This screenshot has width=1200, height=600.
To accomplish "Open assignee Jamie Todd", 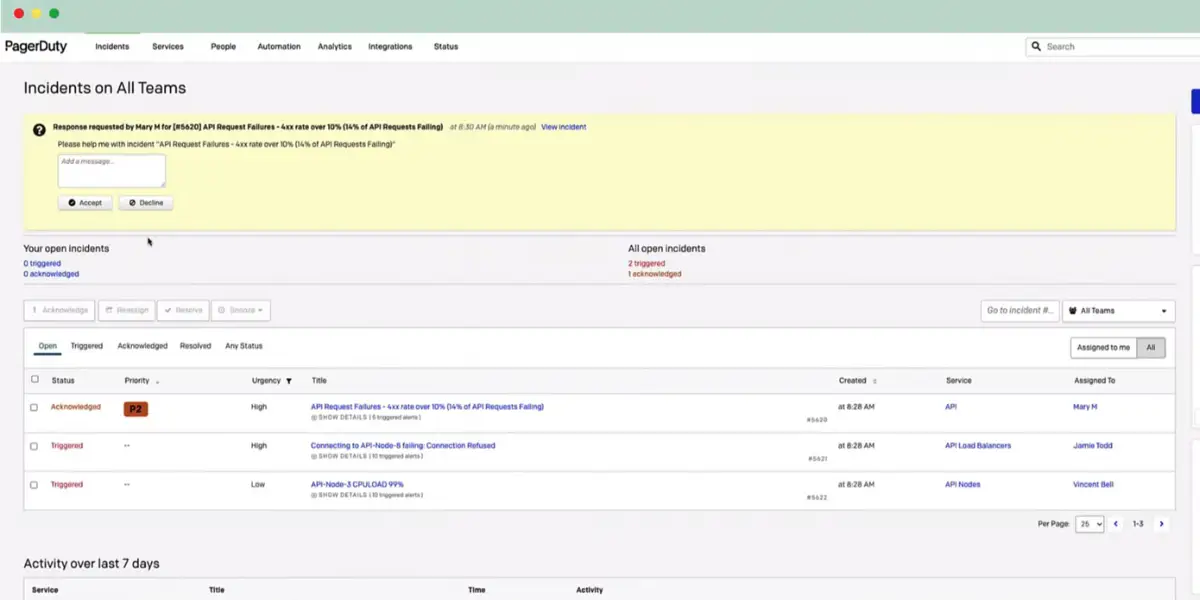I will point(1093,446).
